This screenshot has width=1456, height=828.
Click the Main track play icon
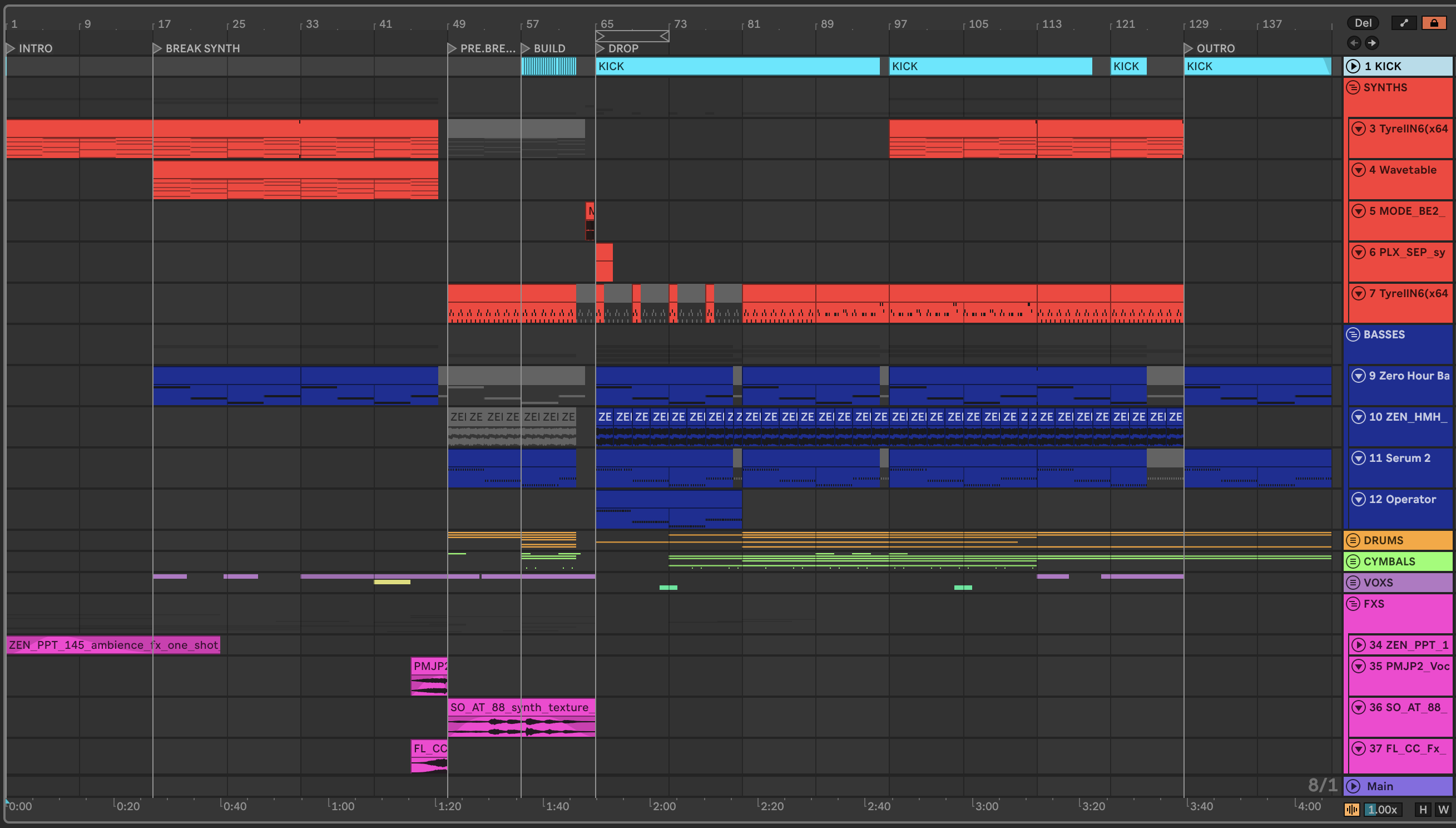pos(1353,786)
